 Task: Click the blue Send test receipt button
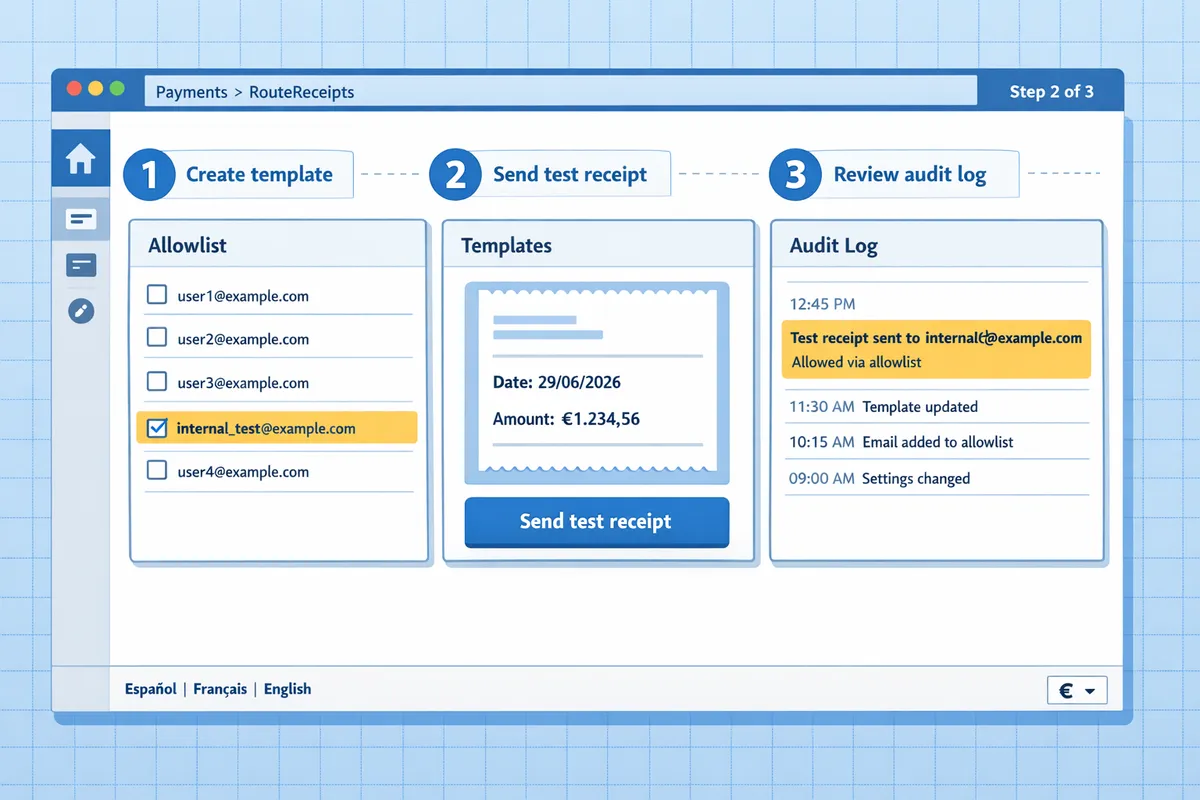[x=597, y=522]
